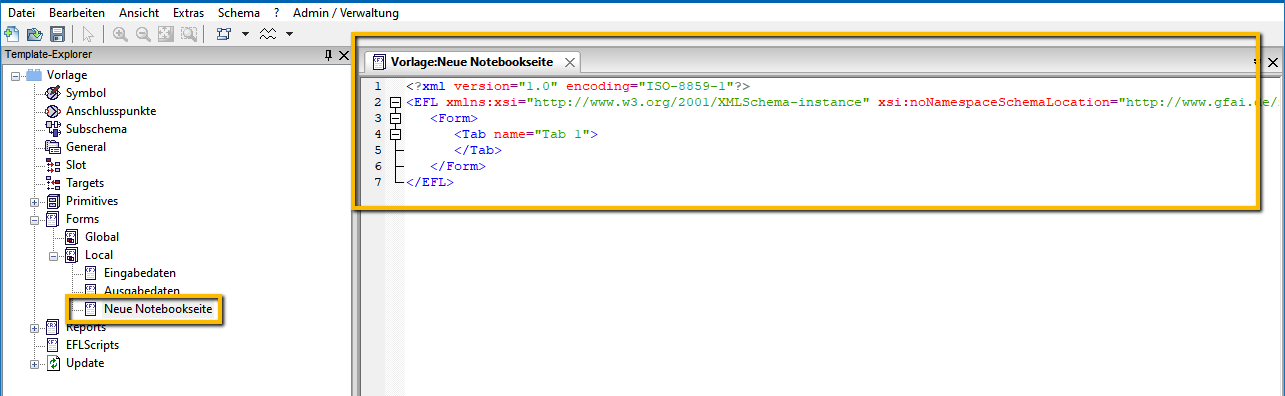Select Neue Notebookseite tree entry
Screen dimensions: 1285x396
click(x=158, y=309)
